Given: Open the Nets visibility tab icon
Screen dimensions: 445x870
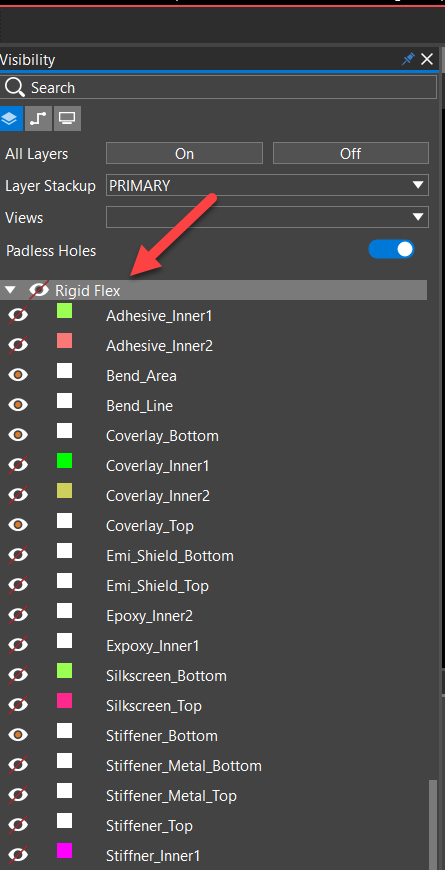Looking at the screenshot, I should pyautogui.click(x=38, y=119).
